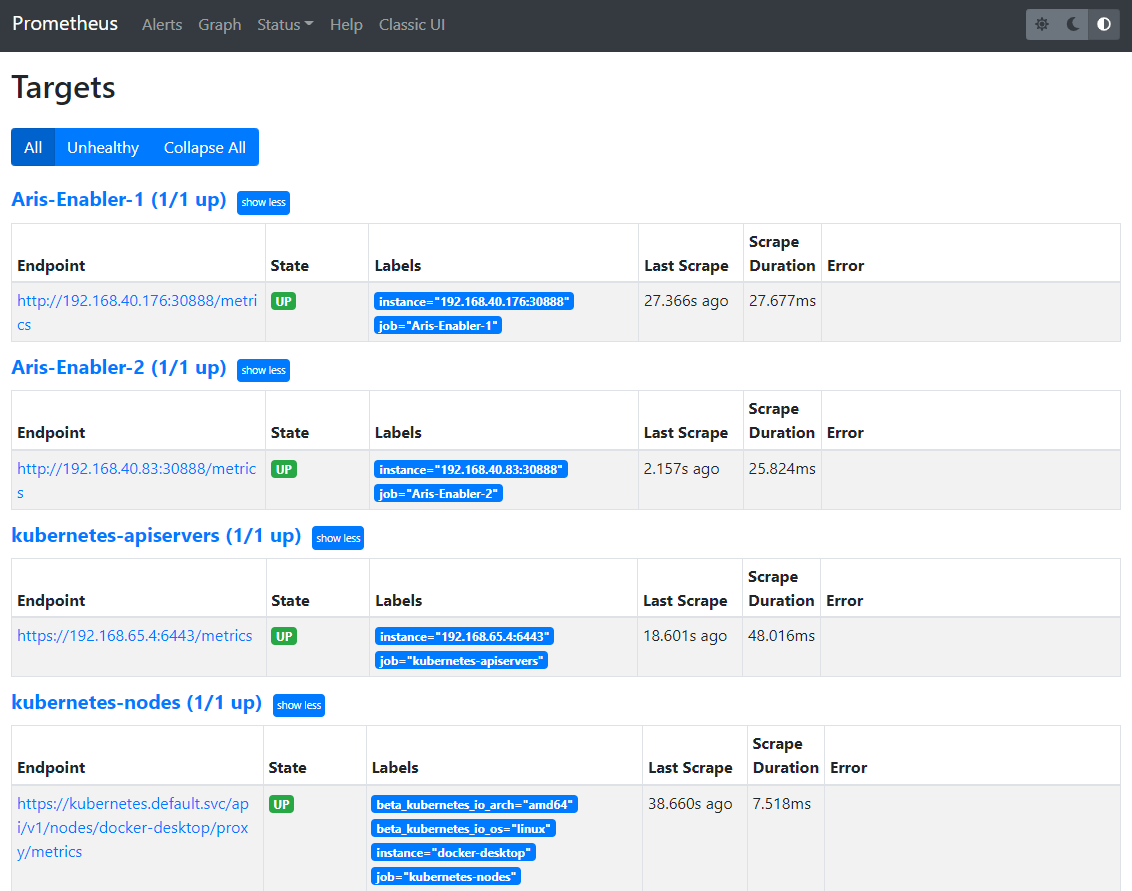Select the auto contrast theme icon
The width and height of the screenshot is (1132, 891).
[1104, 25]
